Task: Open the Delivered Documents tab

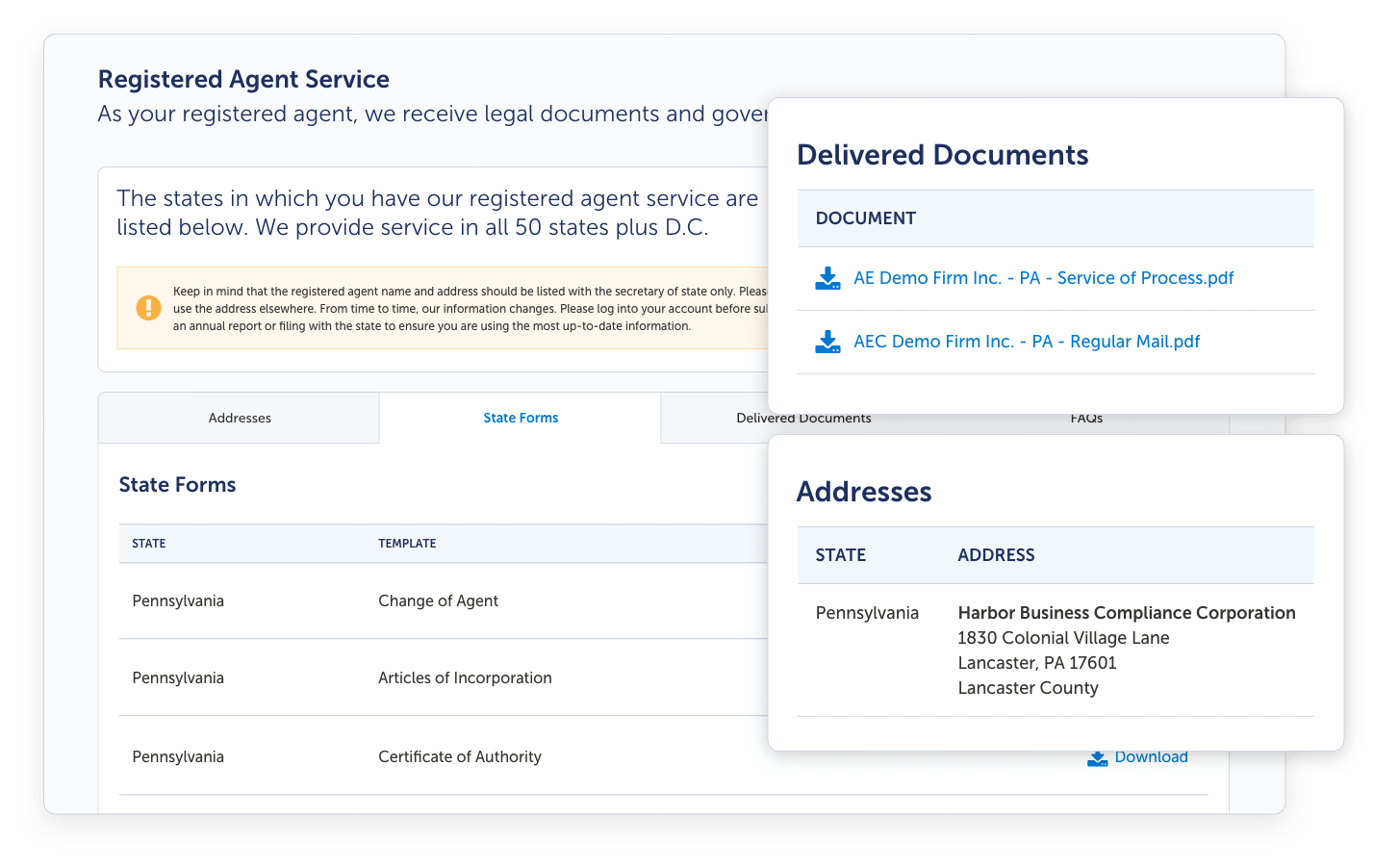Action: pyautogui.click(x=803, y=418)
